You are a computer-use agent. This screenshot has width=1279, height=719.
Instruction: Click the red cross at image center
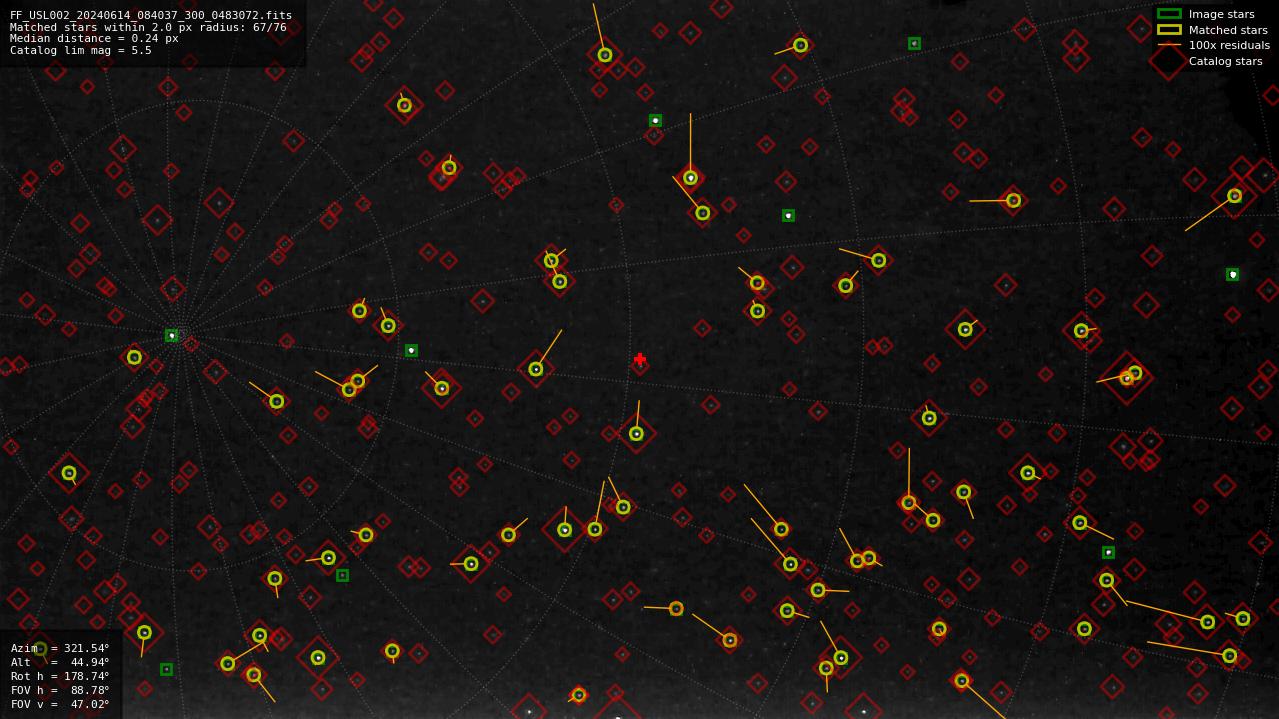640,359
